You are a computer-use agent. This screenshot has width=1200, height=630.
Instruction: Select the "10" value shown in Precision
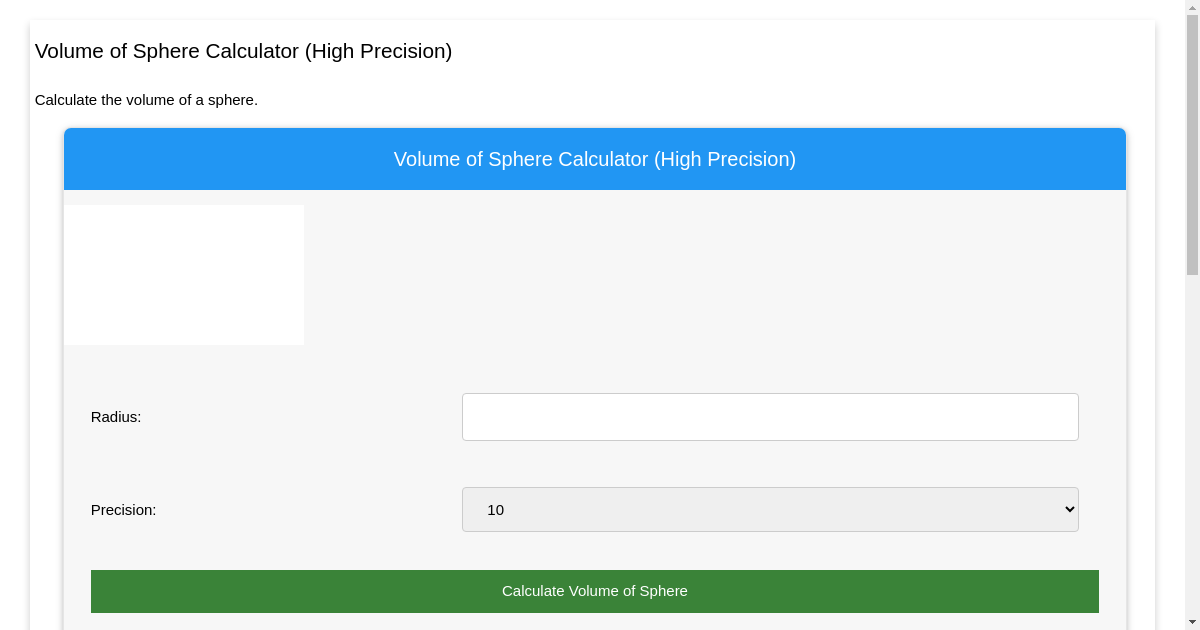pos(496,510)
